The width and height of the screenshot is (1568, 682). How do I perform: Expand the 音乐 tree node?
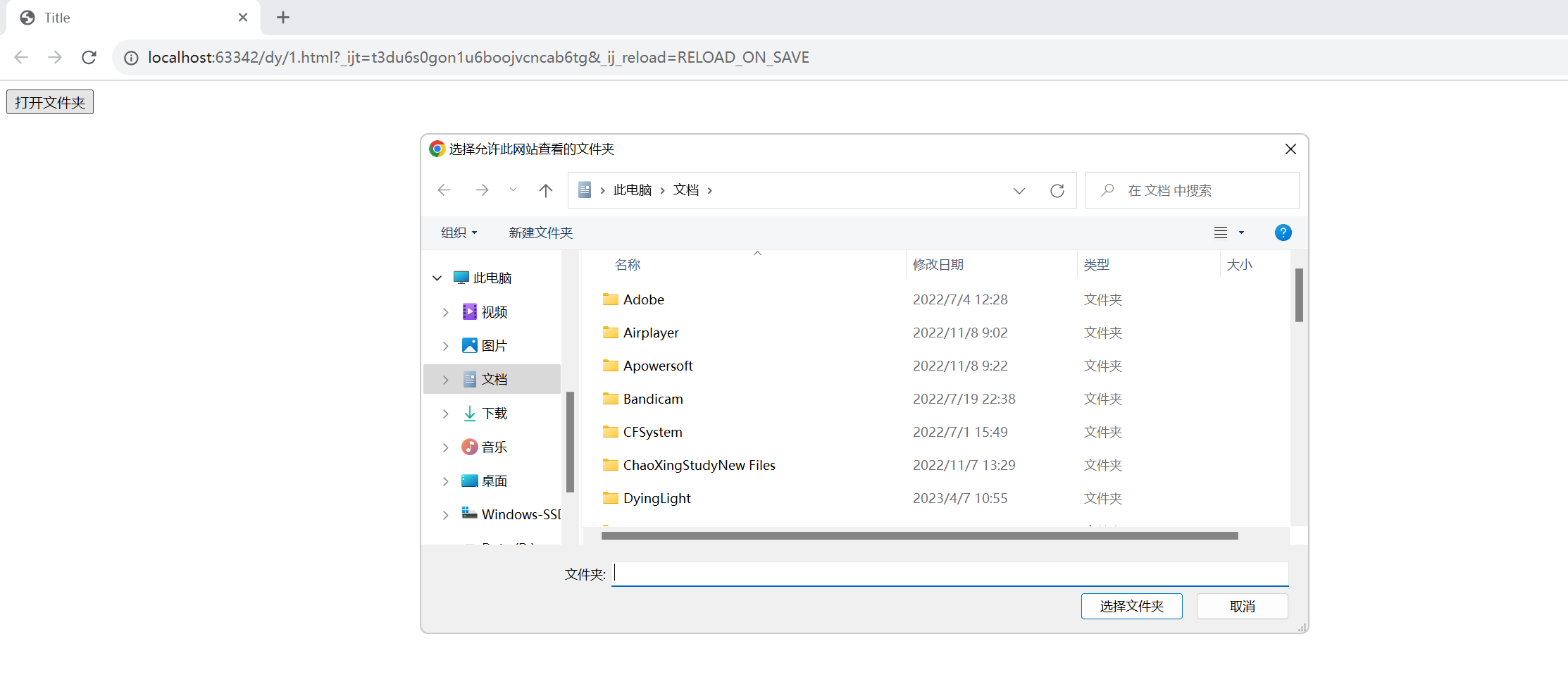pos(445,447)
